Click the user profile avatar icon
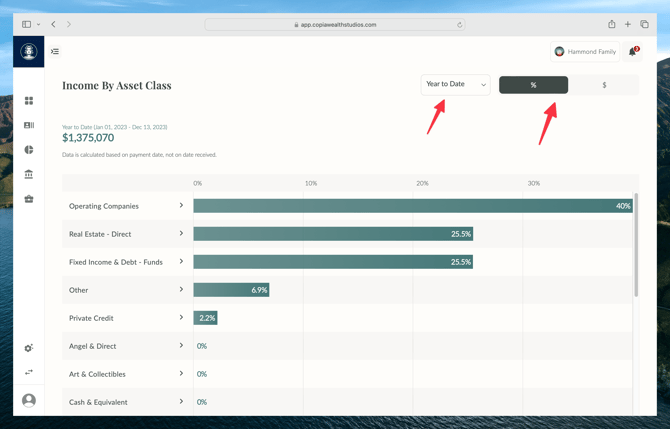This screenshot has width=670, height=429. 29,400
